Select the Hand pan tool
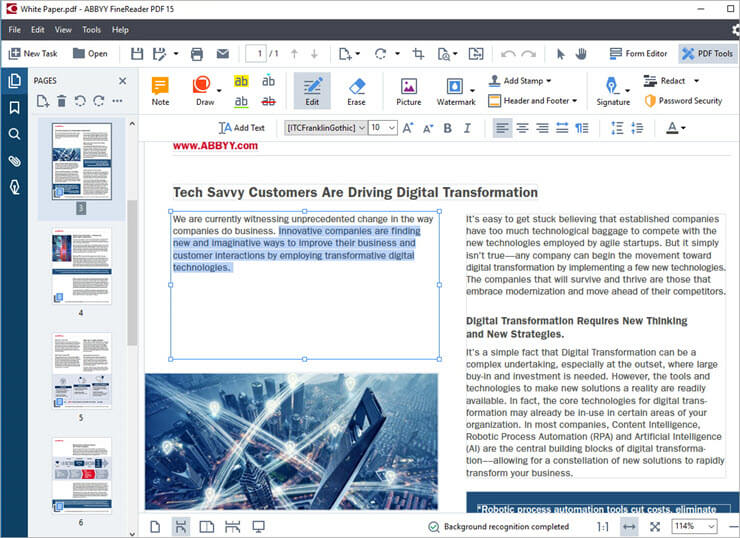Viewport: 740px width, 538px height. (x=581, y=53)
